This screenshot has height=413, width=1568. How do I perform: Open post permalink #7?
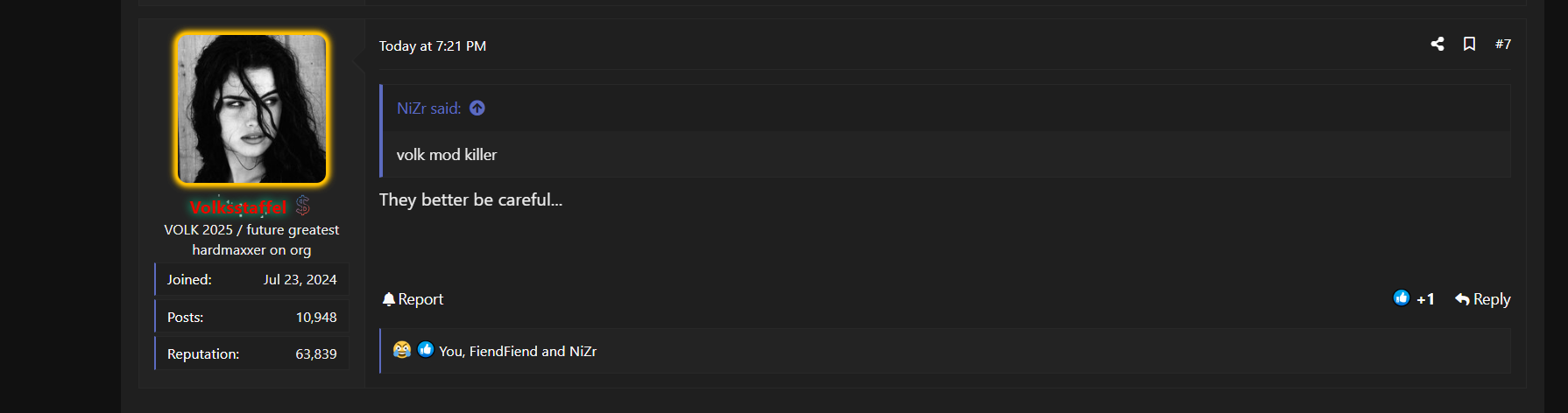coord(1502,44)
